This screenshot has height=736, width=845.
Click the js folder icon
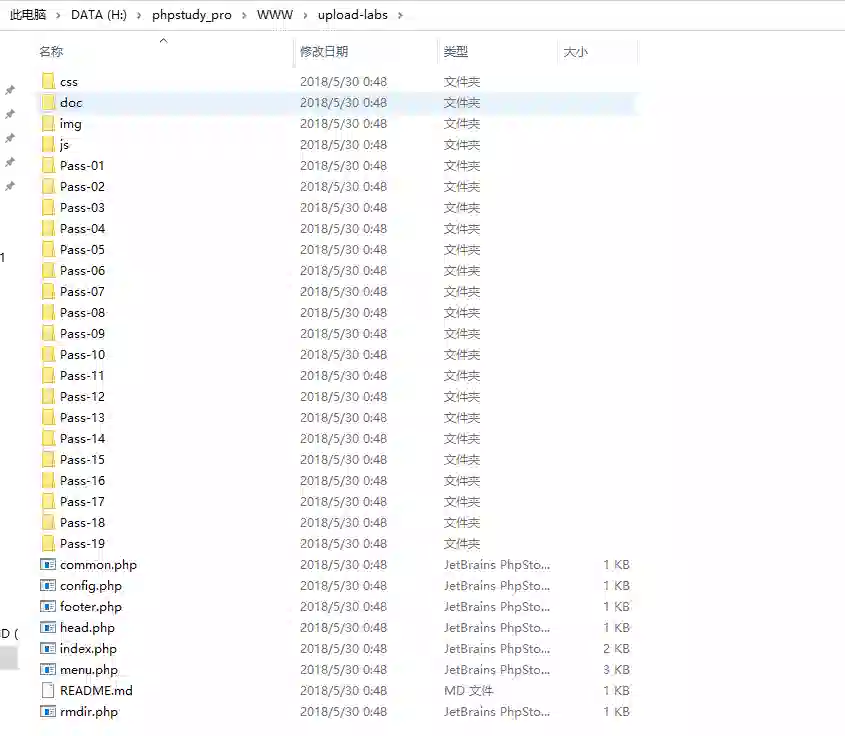[x=48, y=144]
